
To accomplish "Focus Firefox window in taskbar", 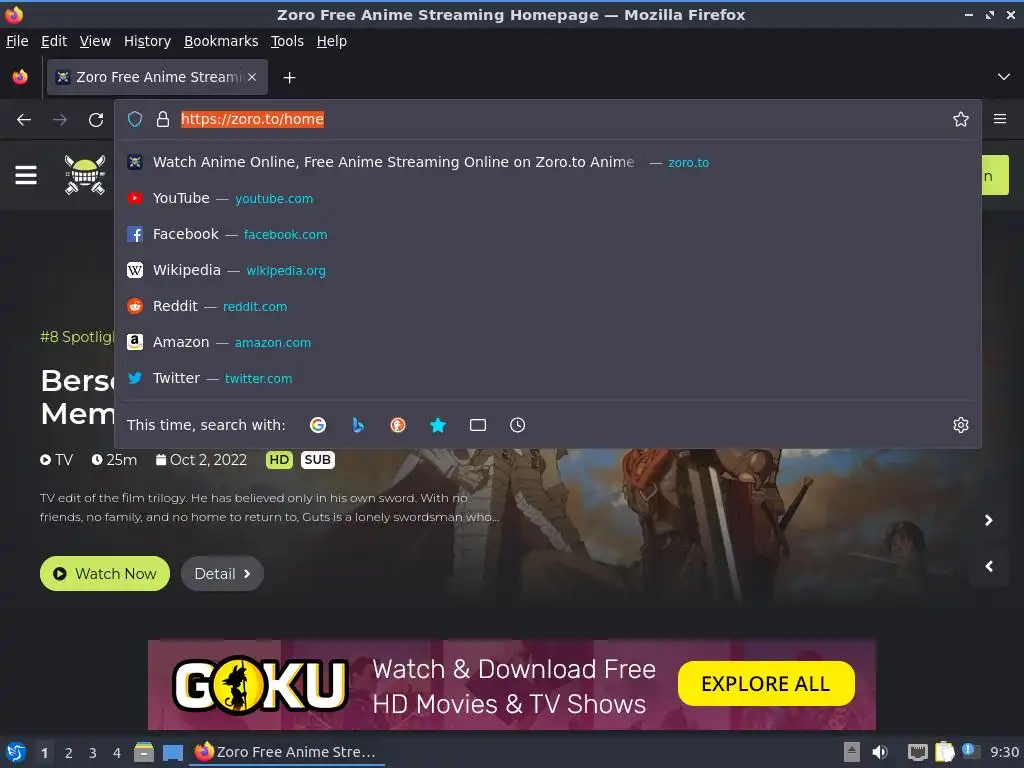I will 287,752.
